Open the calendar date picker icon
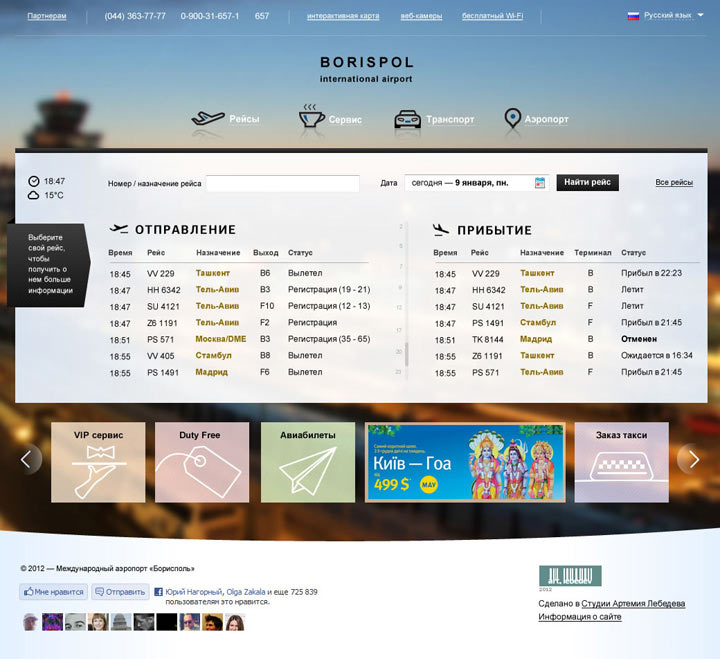This screenshot has width=720, height=659. point(540,183)
